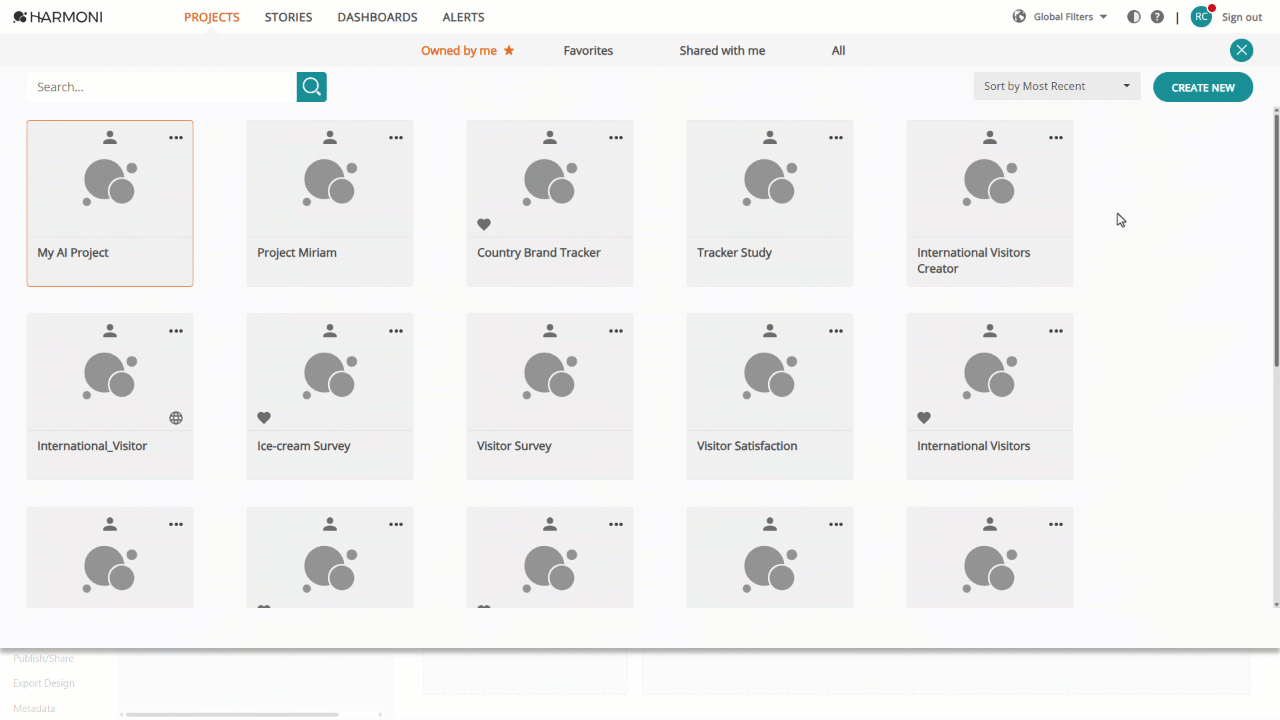1280x720 pixels.
Task: Click the Harmoni logo
Action: click(58, 17)
